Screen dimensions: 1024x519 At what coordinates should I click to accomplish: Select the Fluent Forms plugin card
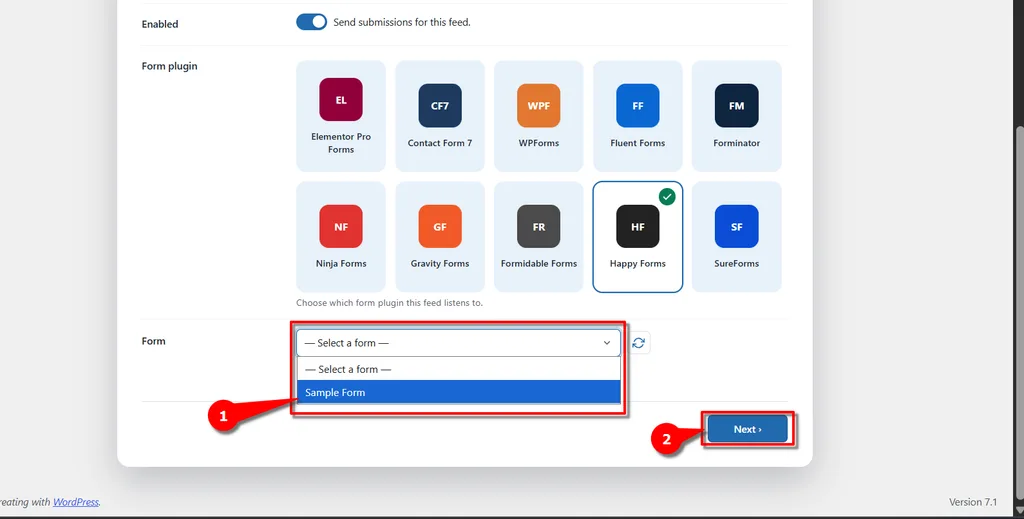click(637, 116)
